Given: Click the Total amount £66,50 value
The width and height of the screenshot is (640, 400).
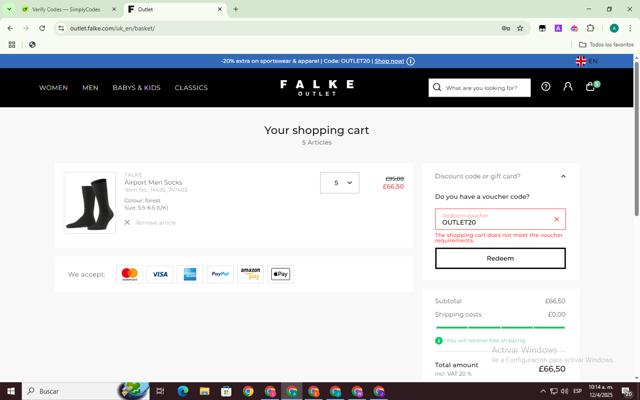Looking at the screenshot, I should 552,369.
